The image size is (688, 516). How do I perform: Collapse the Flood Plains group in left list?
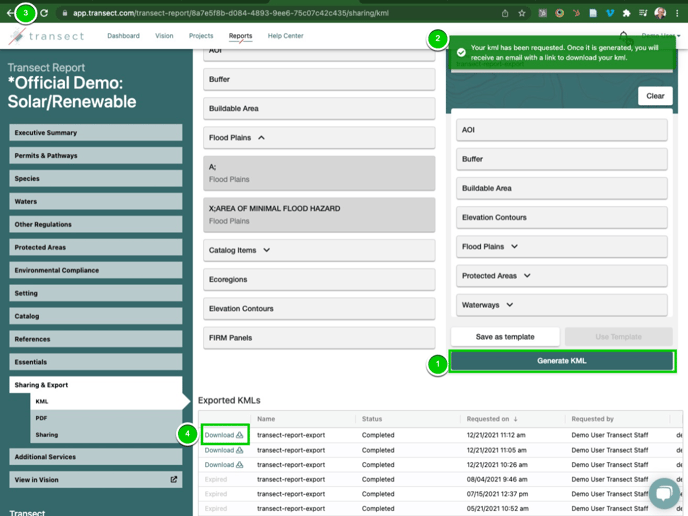coord(262,138)
